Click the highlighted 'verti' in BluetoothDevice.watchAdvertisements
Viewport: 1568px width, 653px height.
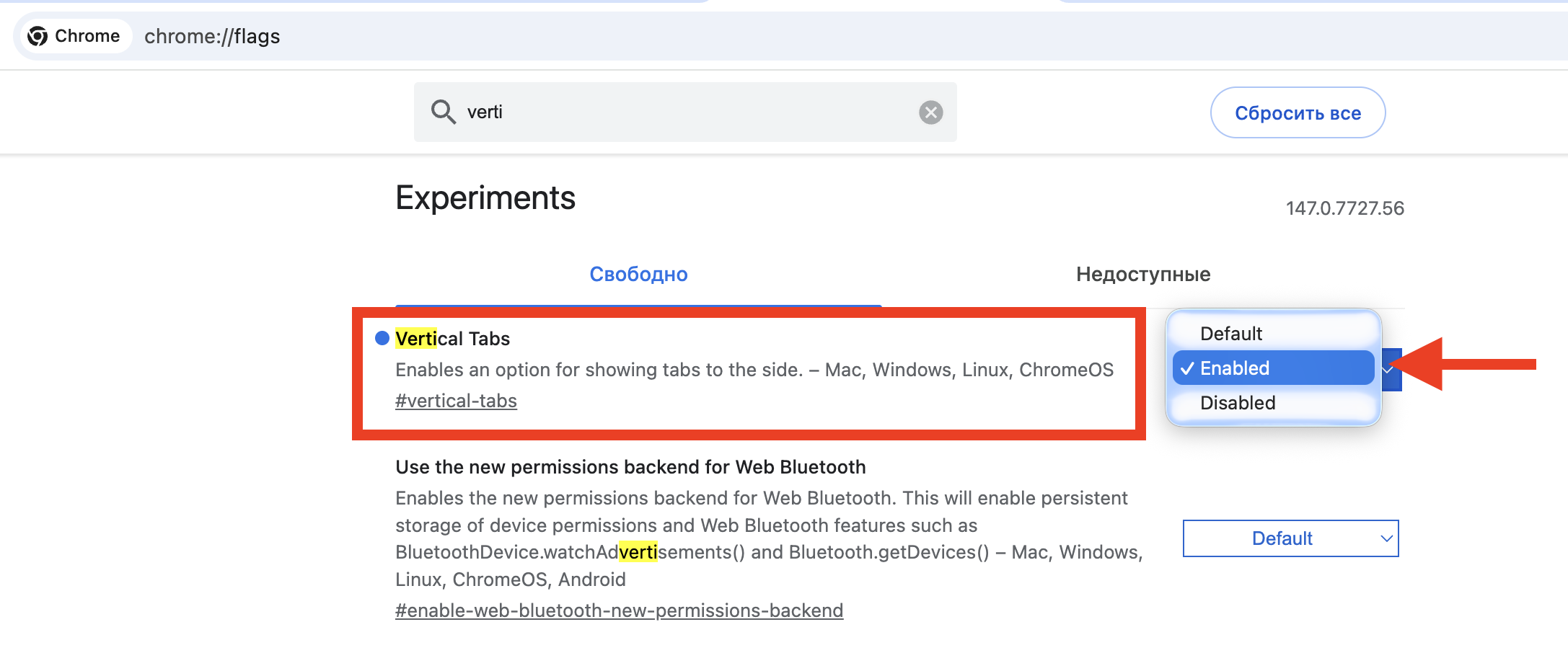pyautogui.click(x=639, y=551)
